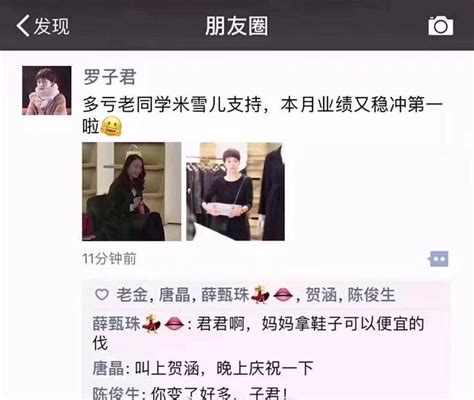The image size is (474, 400).
Task: Tap the lips emoji in the likes row
Action: click(283, 295)
